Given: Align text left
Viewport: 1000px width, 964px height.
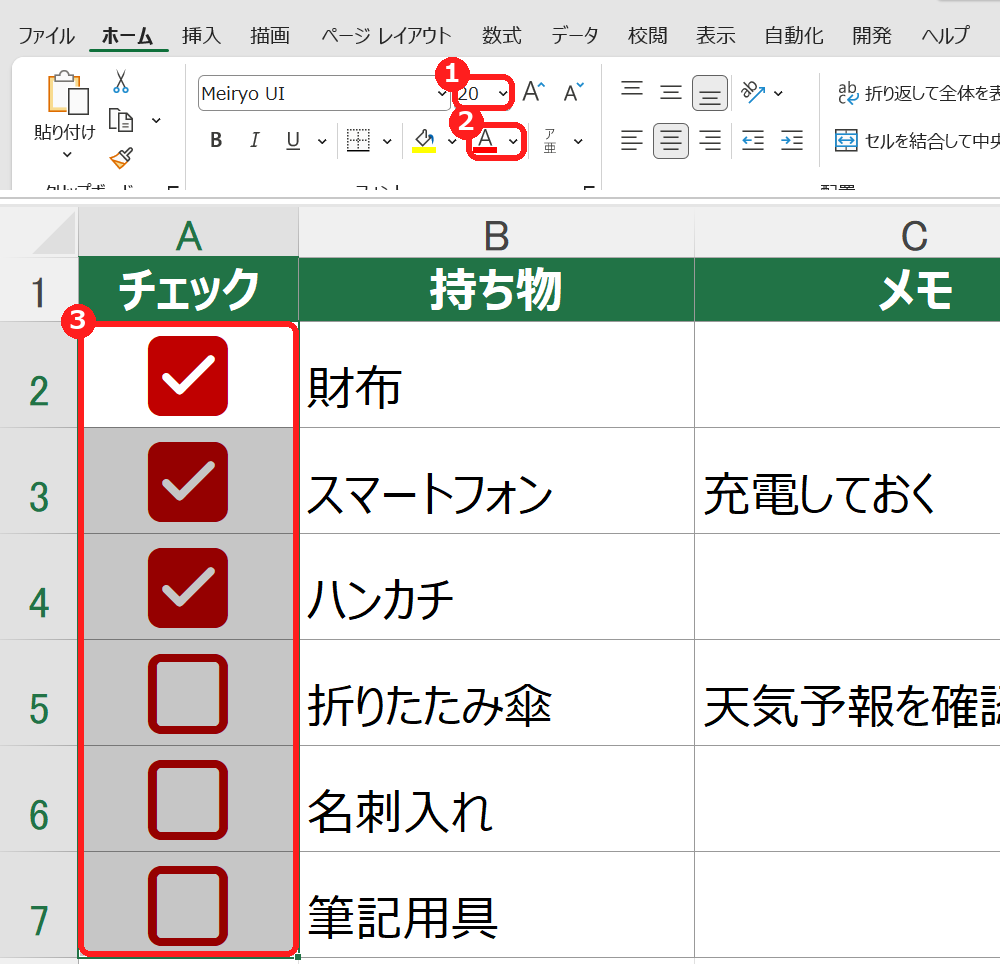Looking at the screenshot, I should pos(631,140).
